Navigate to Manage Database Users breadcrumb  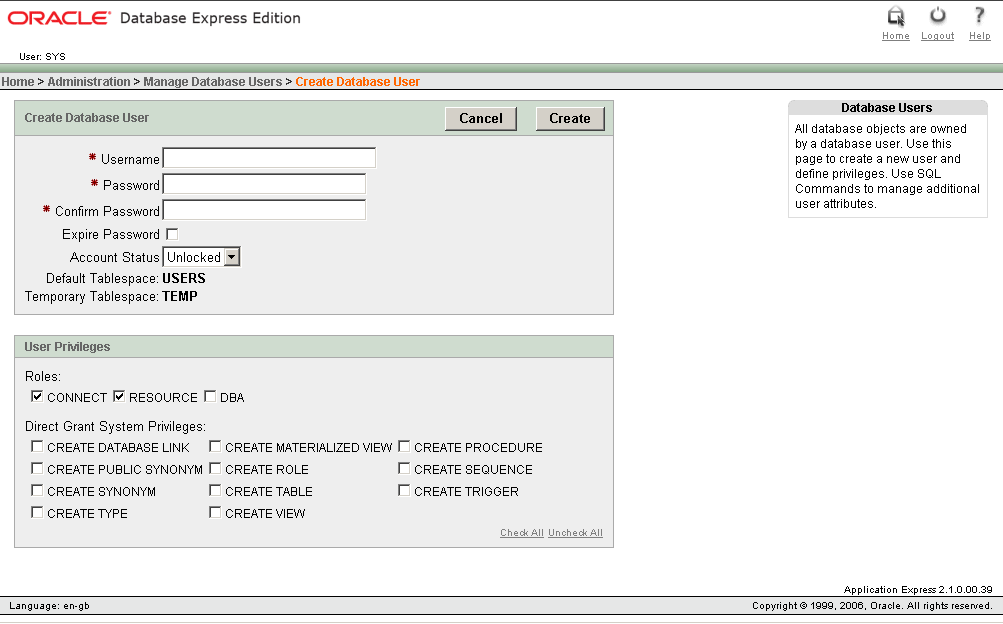tap(212, 82)
